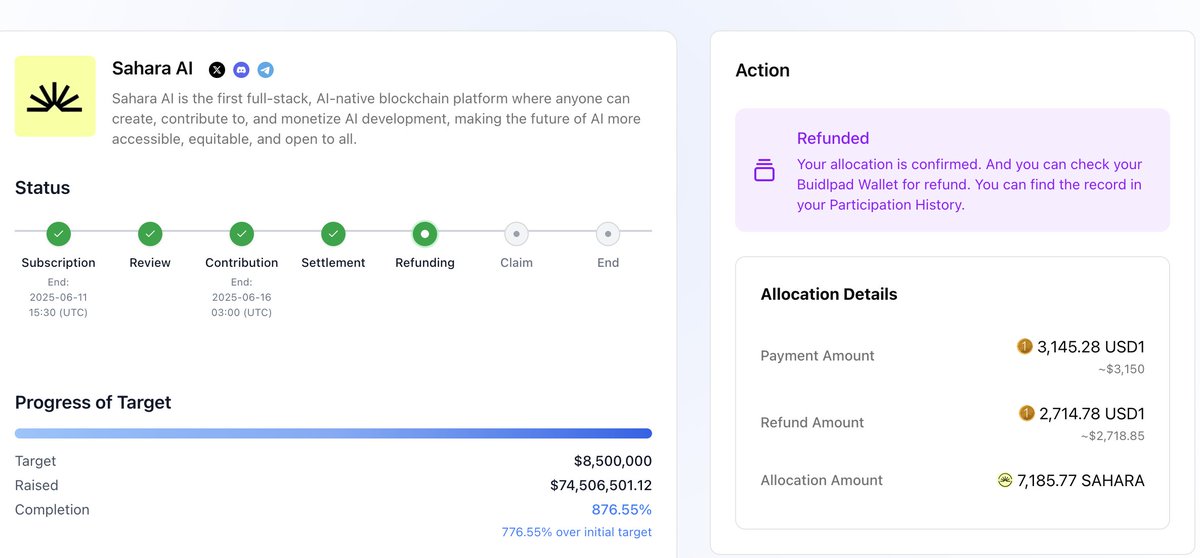Click the "Allocation Amount" label
This screenshot has width=1200, height=558.
click(822, 480)
